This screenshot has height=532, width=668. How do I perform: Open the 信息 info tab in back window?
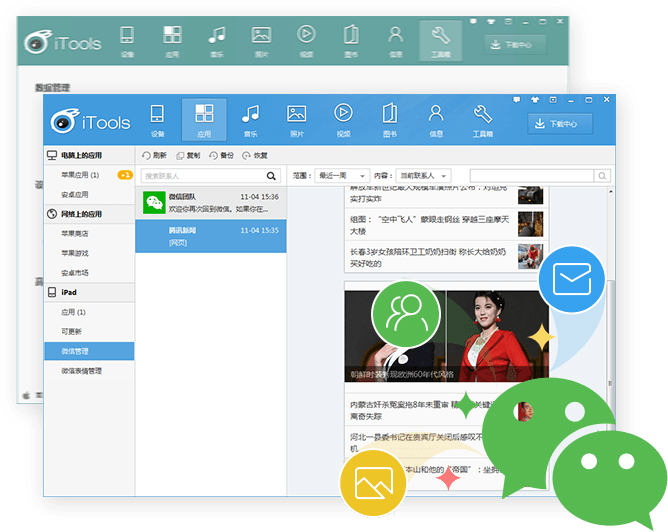click(x=395, y=41)
